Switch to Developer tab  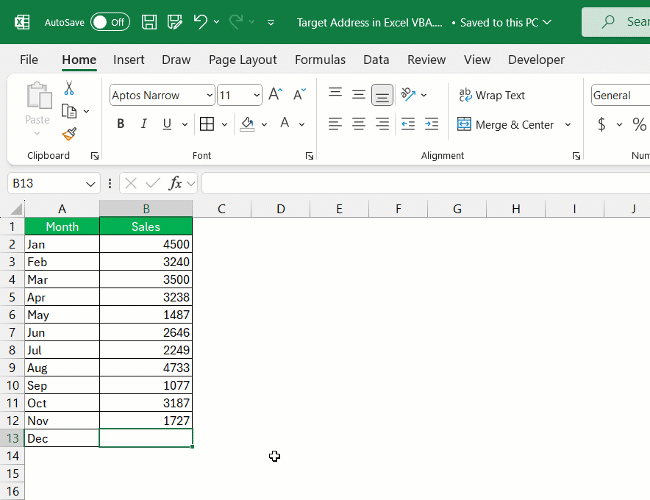tap(536, 60)
